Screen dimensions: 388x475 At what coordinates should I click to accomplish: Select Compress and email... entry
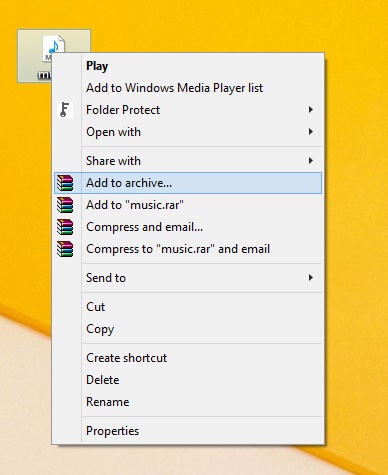click(x=188, y=227)
